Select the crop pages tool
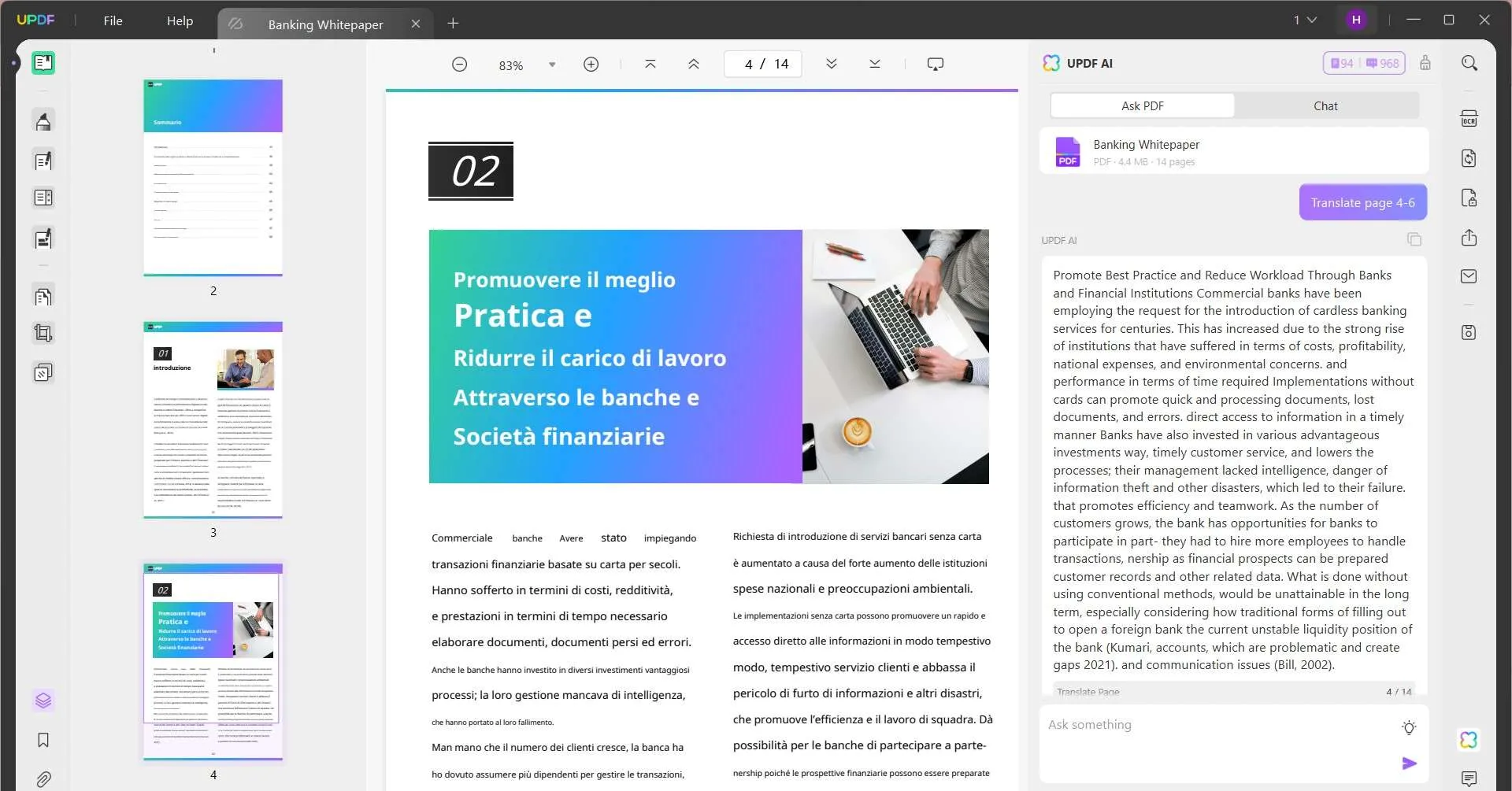 (x=43, y=332)
